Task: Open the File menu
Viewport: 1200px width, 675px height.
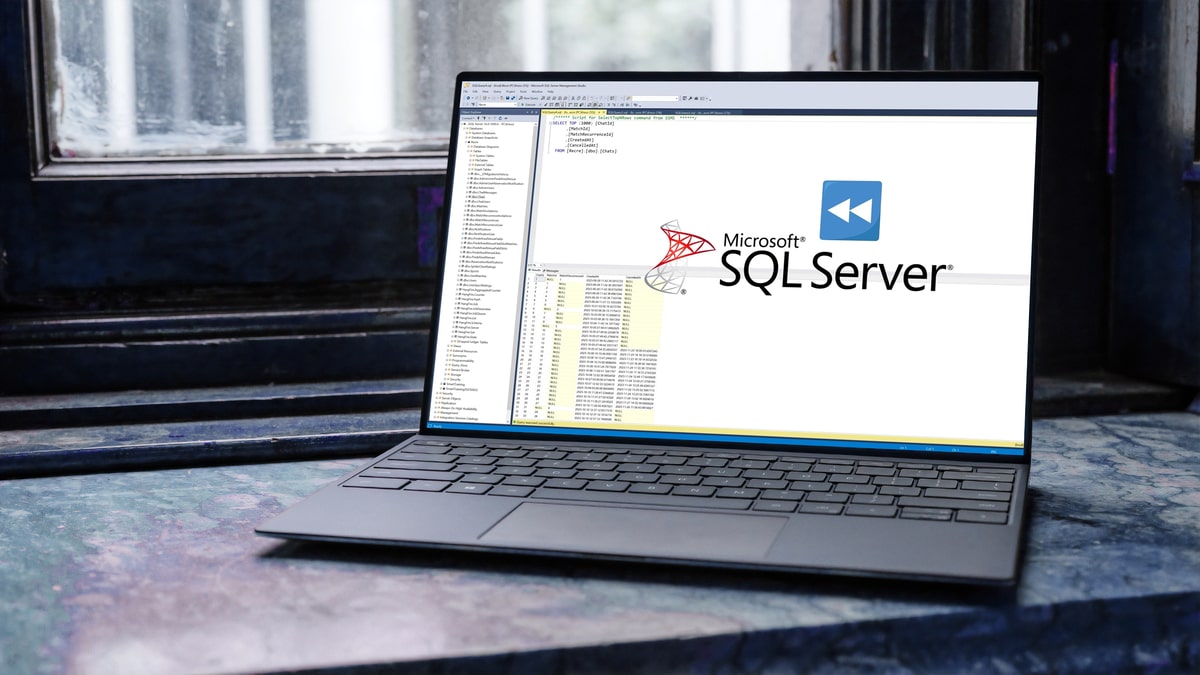Action: (466, 91)
